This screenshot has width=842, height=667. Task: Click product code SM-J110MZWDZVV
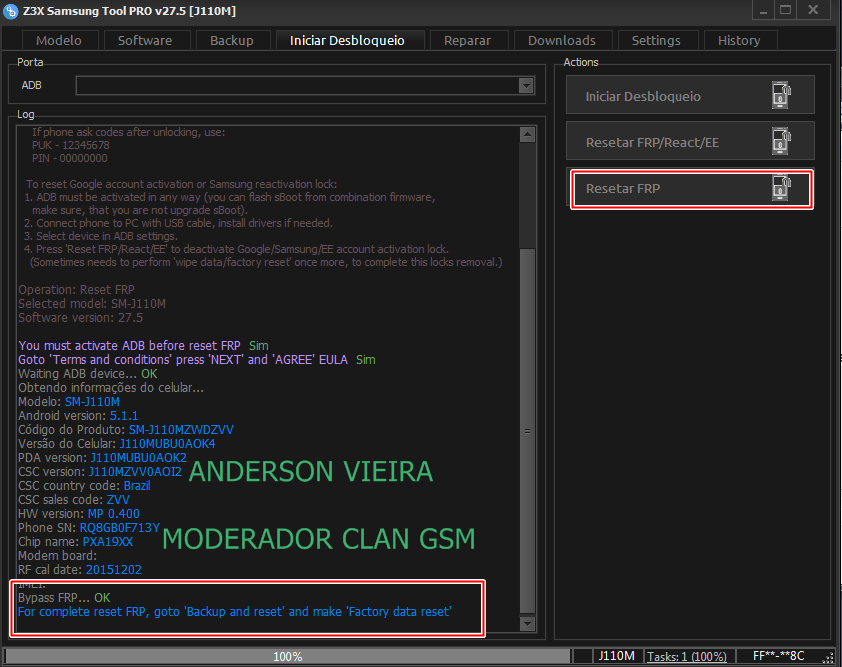(181, 430)
